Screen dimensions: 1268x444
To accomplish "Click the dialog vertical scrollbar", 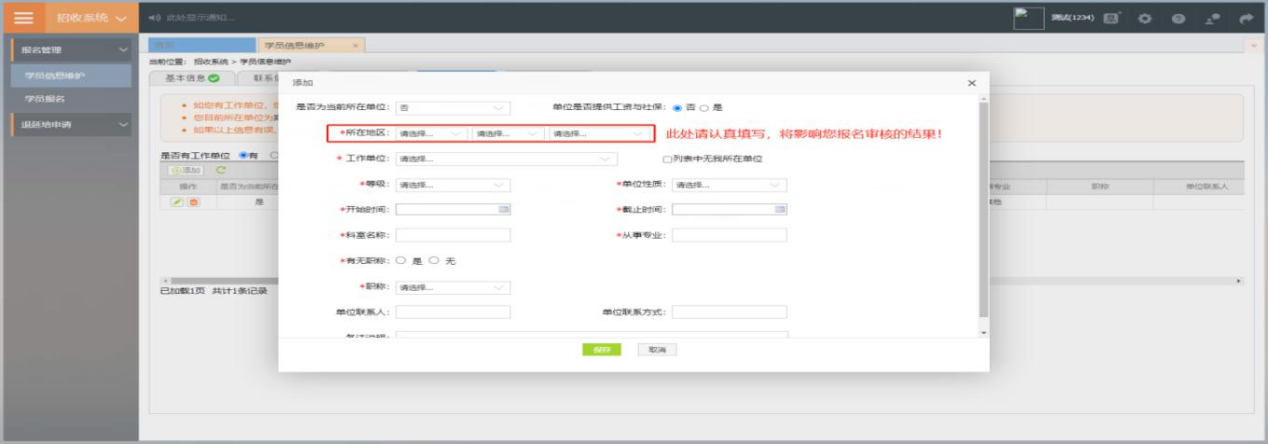I will [983, 208].
